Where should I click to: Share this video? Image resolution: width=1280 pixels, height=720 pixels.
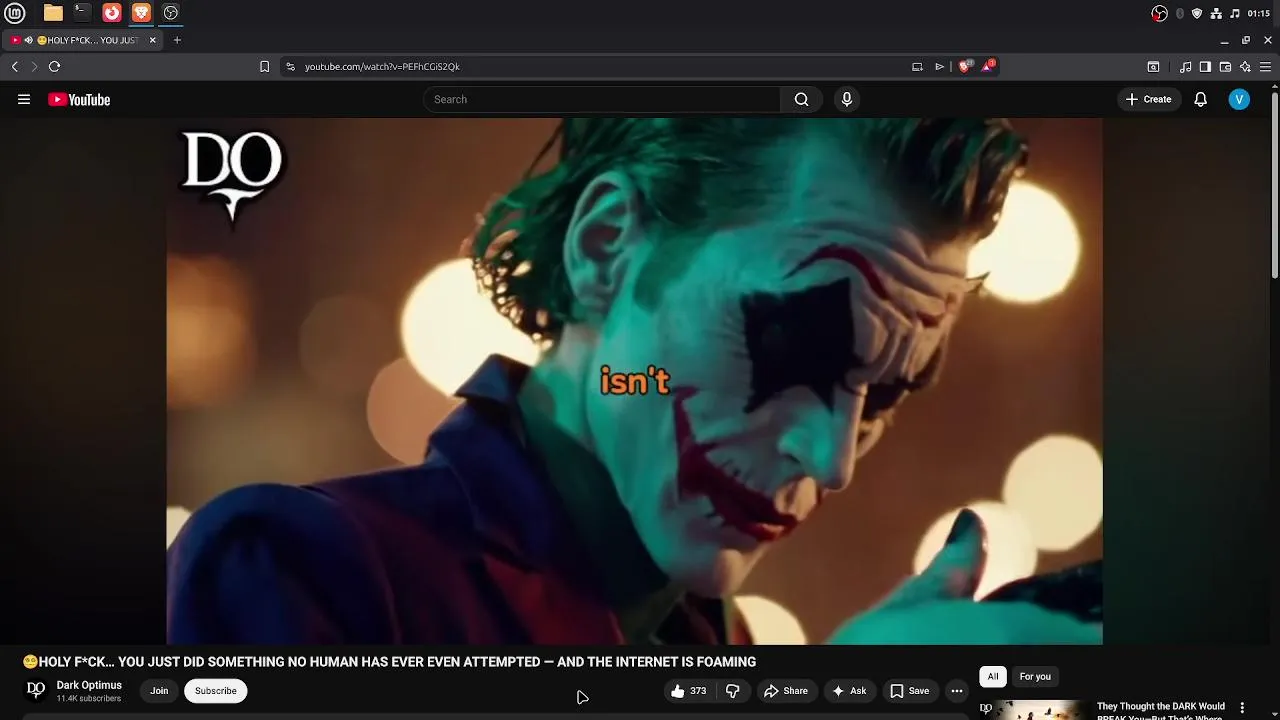coord(785,691)
